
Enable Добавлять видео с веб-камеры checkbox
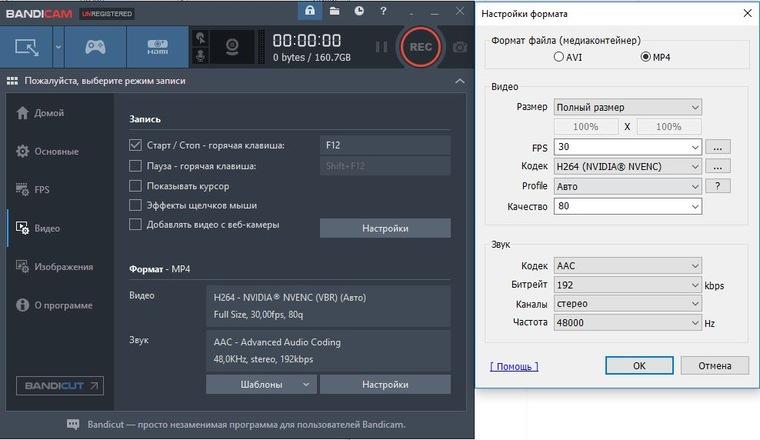135,224
